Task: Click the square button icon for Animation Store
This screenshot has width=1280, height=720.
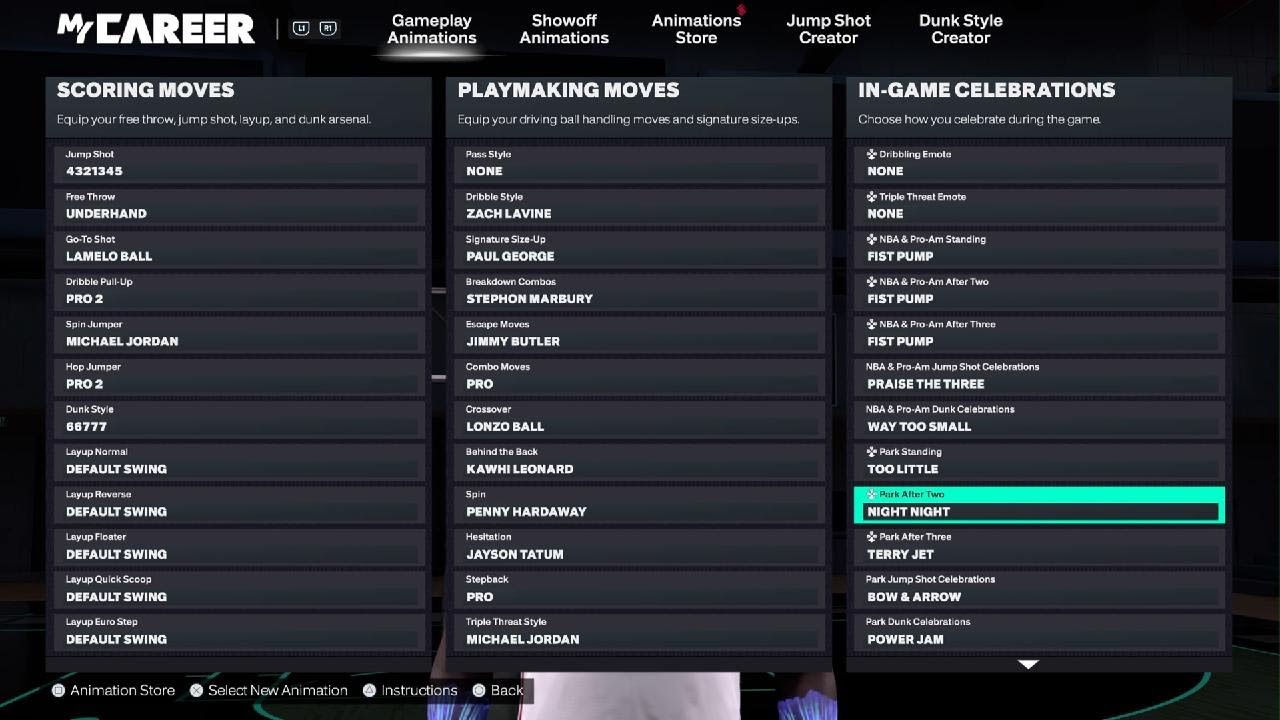Action: coord(59,690)
